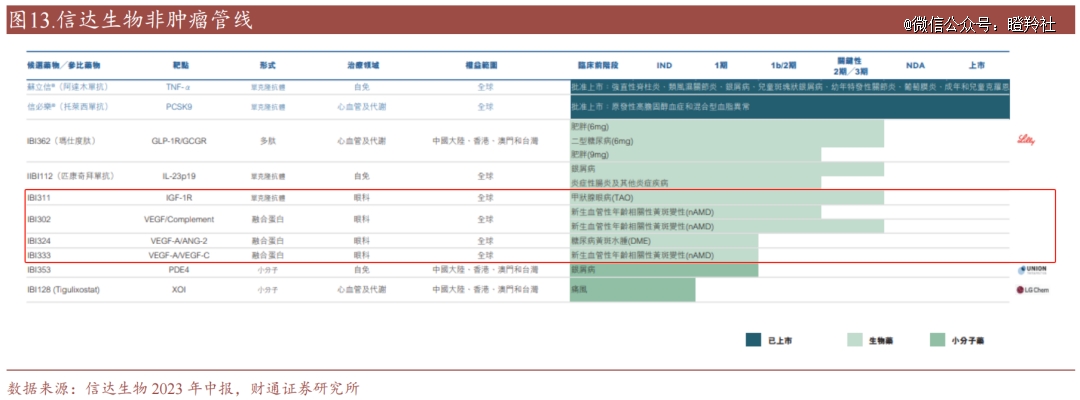Select the IBI324 drug name
The width and height of the screenshot is (1080, 400).
(40, 241)
